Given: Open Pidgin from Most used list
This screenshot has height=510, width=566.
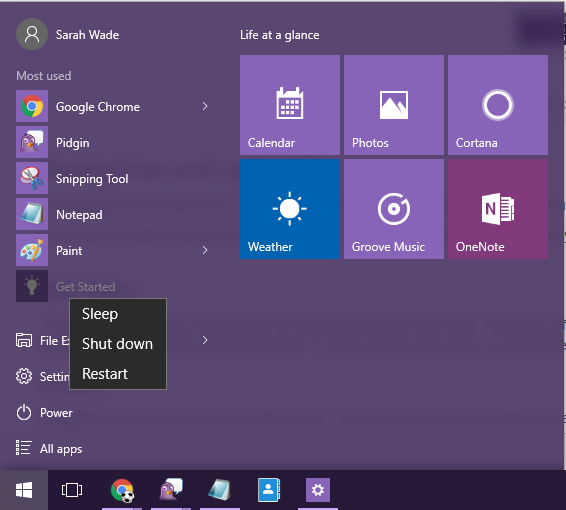Looking at the screenshot, I should click(113, 142).
